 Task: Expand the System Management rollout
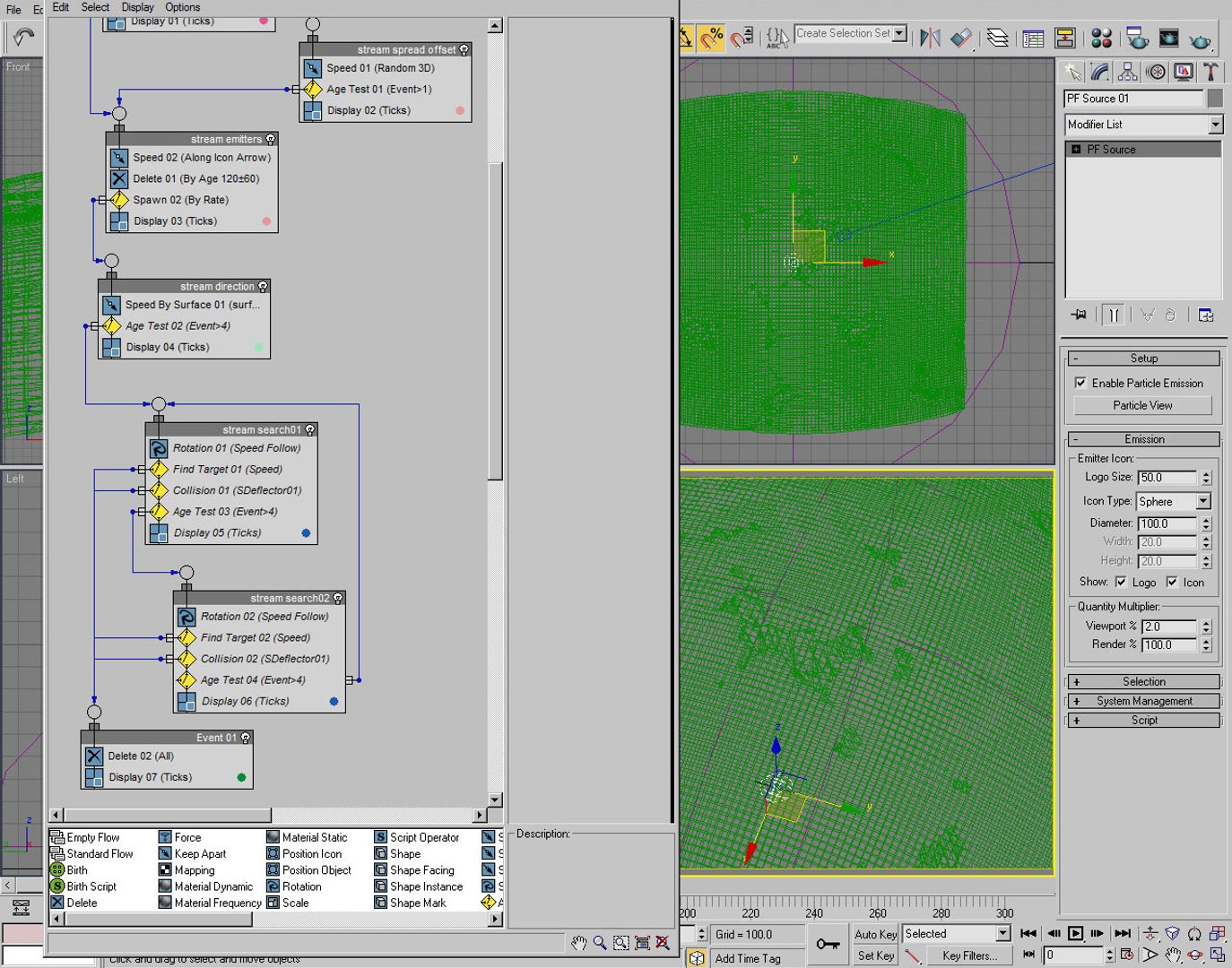[x=1144, y=701]
